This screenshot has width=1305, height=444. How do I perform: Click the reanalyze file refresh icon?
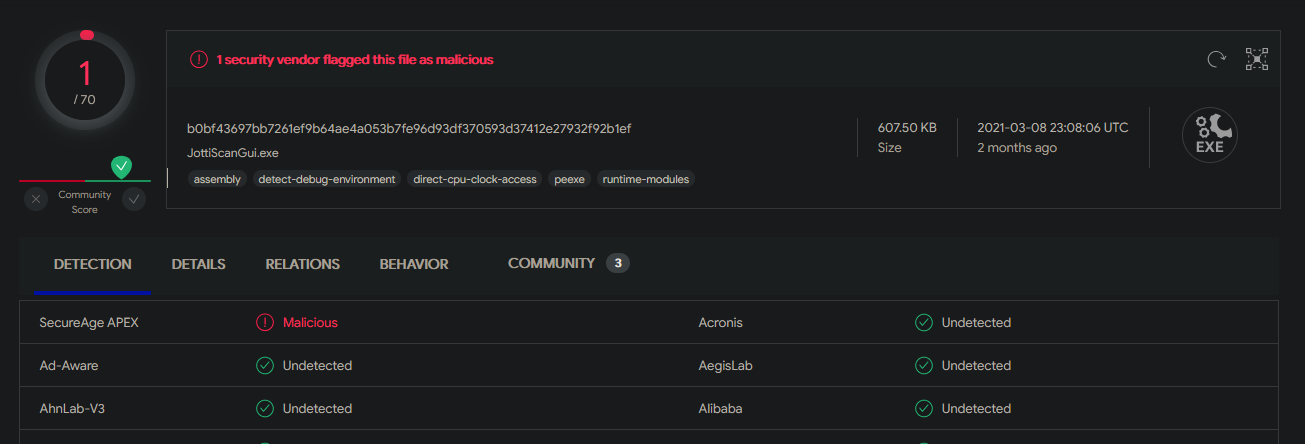[1216, 60]
